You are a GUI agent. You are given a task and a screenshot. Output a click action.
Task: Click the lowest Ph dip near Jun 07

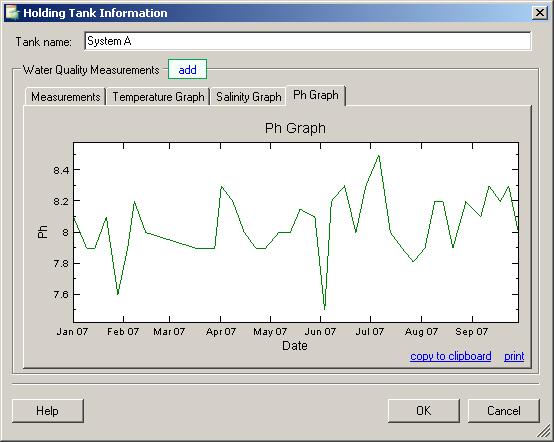(325, 309)
